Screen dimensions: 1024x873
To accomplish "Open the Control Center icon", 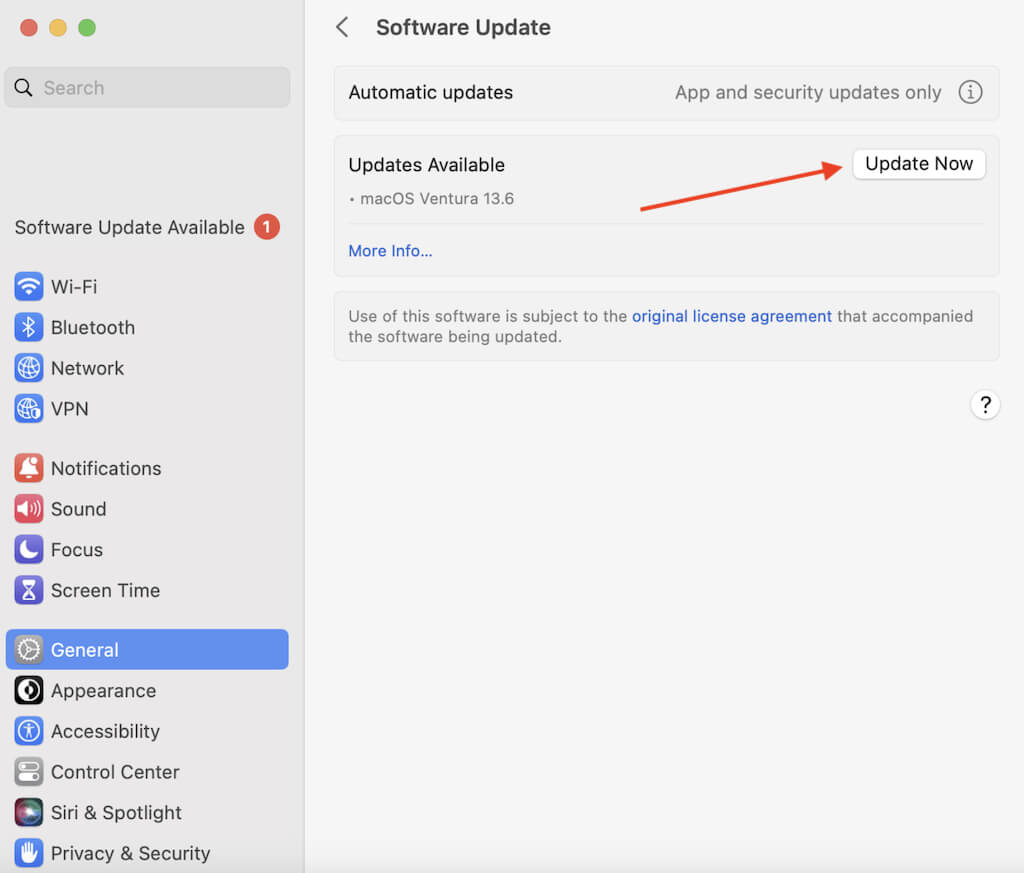I will tap(29, 772).
